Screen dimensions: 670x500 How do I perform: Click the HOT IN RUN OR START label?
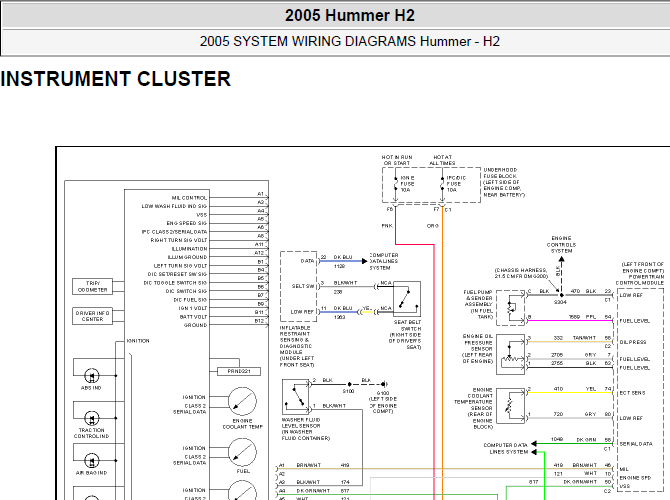[397, 160]
